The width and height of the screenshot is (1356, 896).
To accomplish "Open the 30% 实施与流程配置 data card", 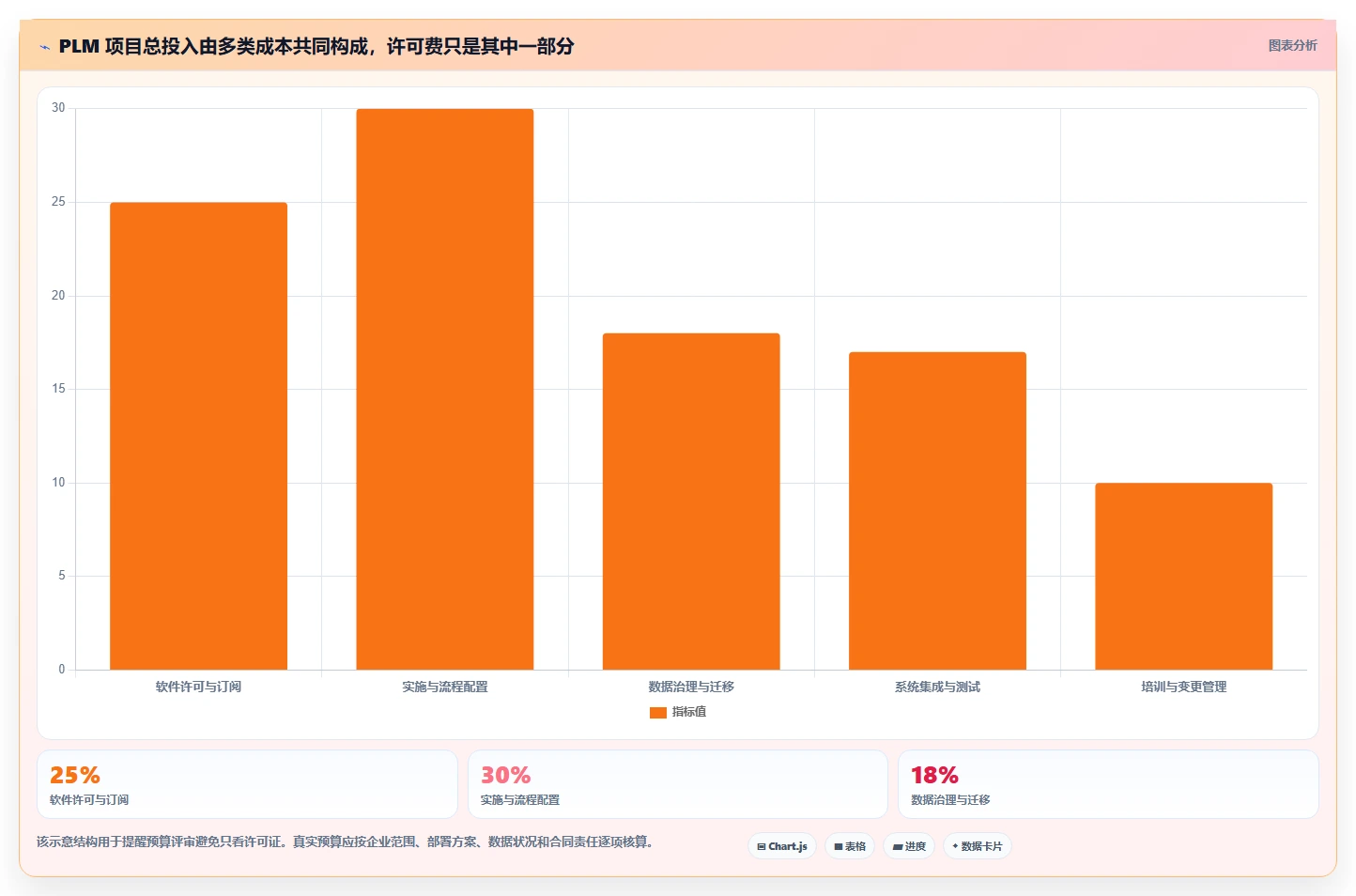I will pos(678,784).
